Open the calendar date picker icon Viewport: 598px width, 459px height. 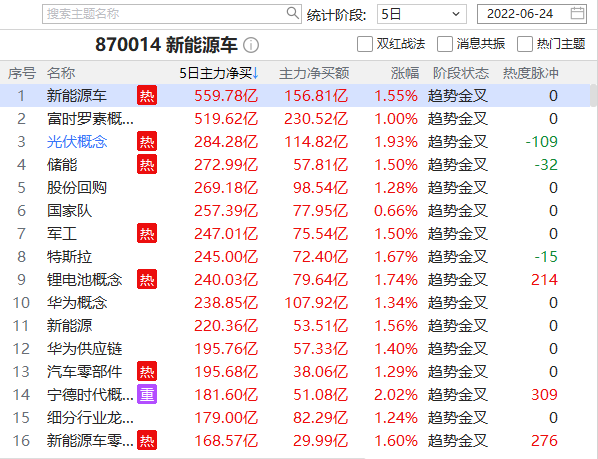coord(577,14)
